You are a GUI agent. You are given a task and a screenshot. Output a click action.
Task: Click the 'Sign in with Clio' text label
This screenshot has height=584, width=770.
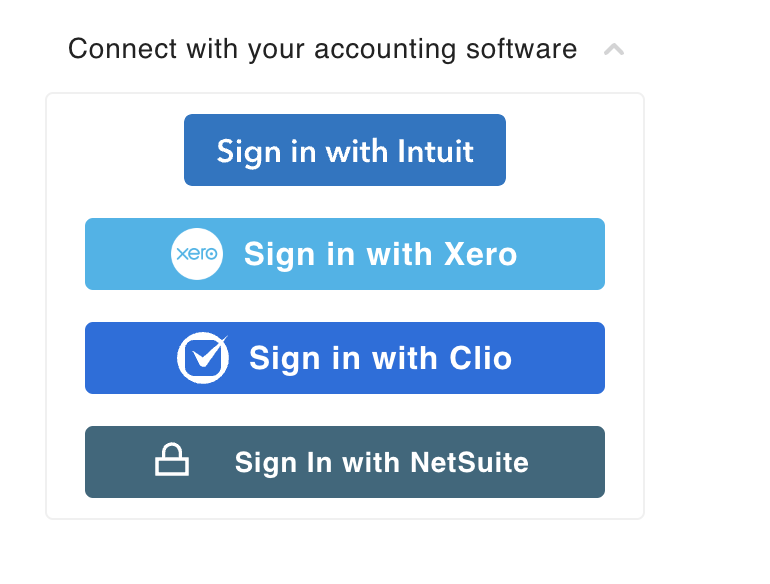pos(380,358)
